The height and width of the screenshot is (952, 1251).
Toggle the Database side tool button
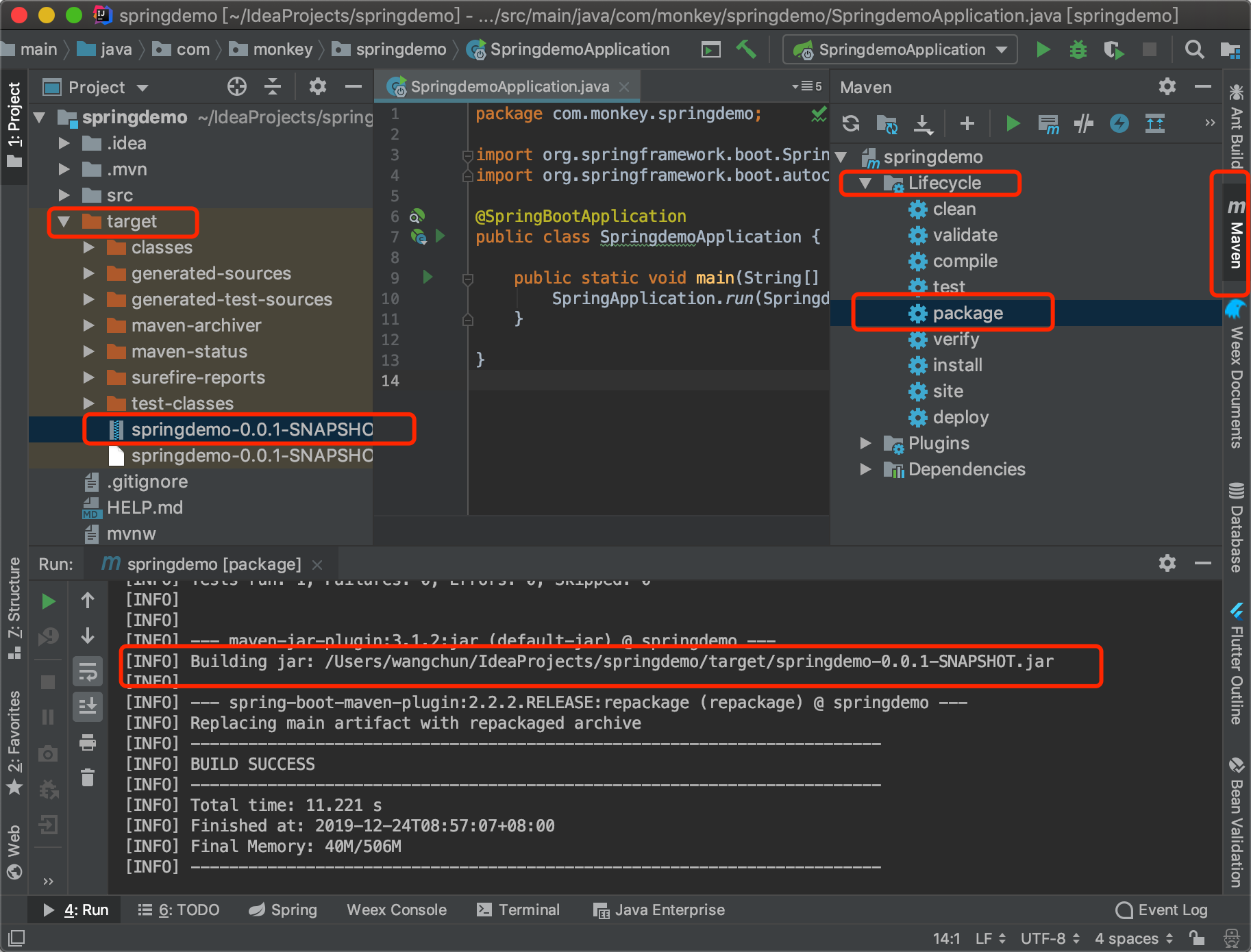(x=1236, y=527)
